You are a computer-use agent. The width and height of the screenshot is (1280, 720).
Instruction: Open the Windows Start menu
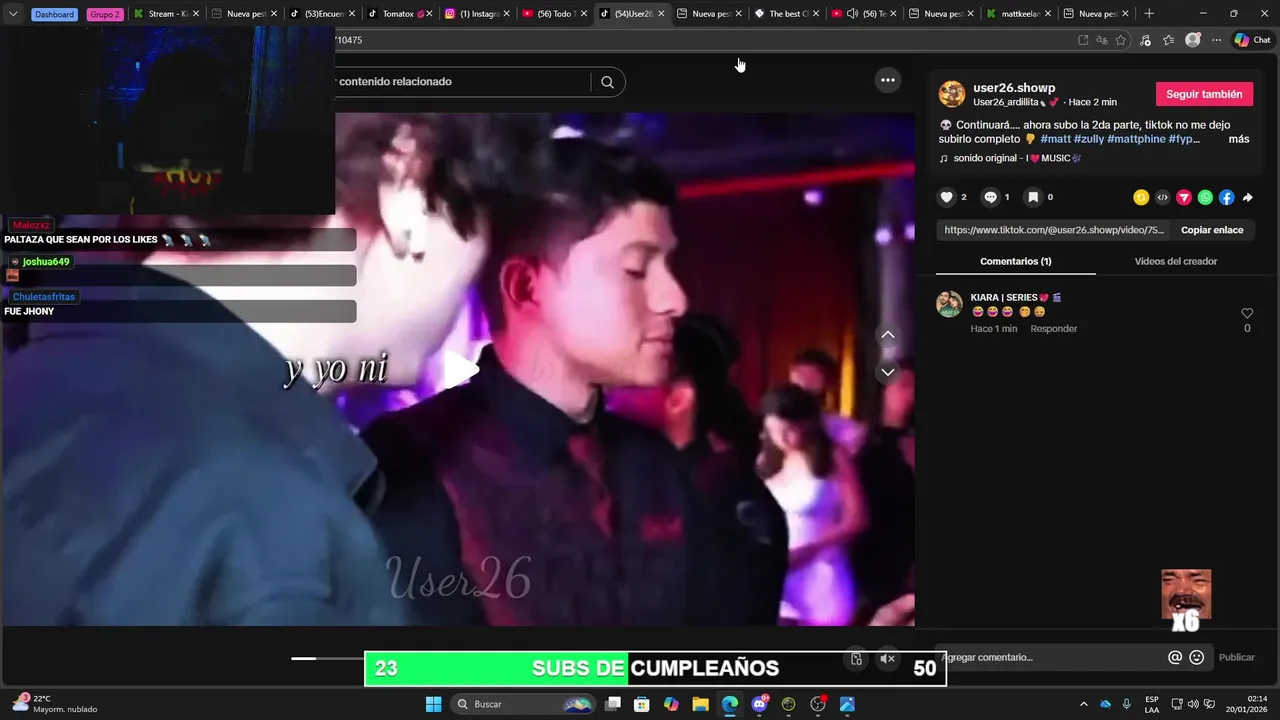(433, 704)
